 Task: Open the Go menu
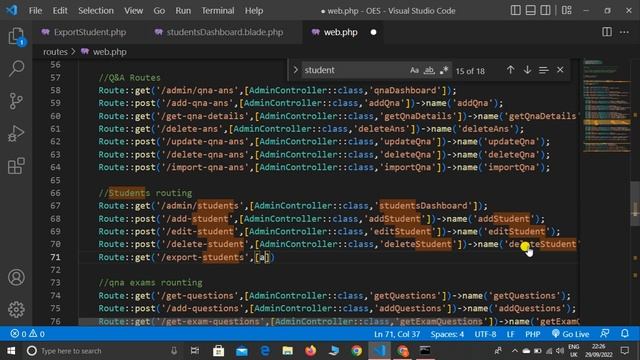(159, 11)
